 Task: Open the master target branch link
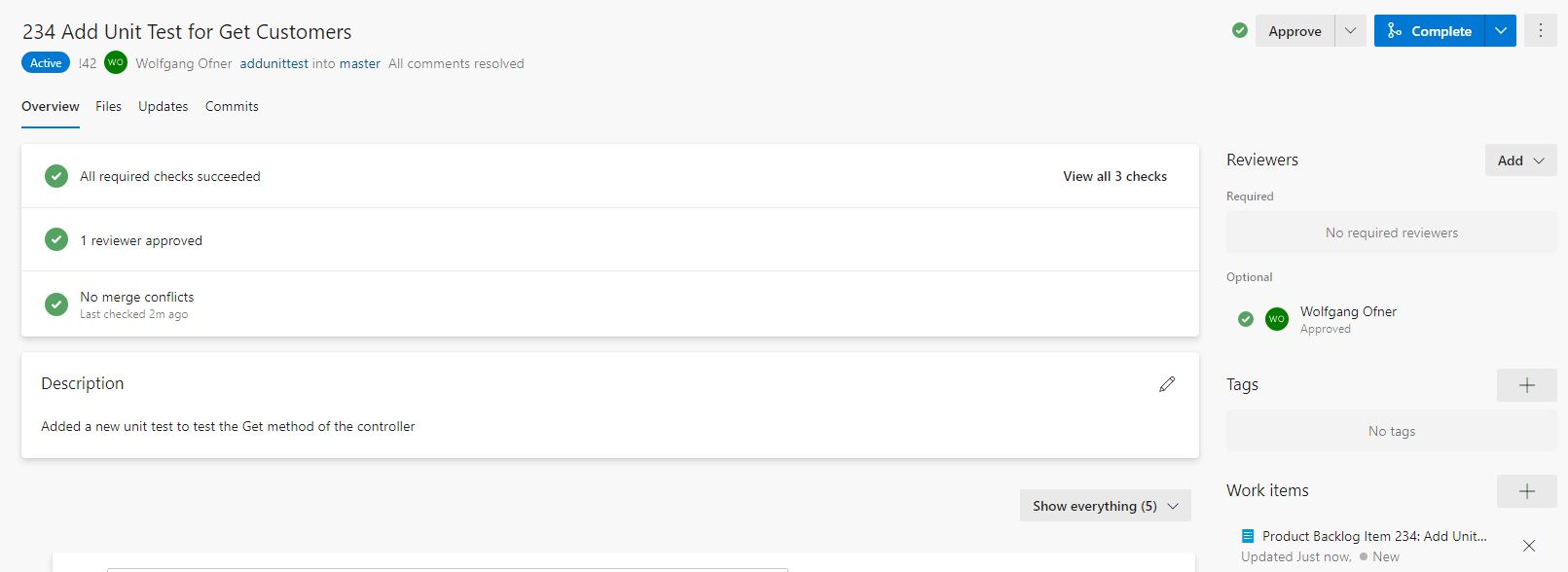click(x=359, y=63)
